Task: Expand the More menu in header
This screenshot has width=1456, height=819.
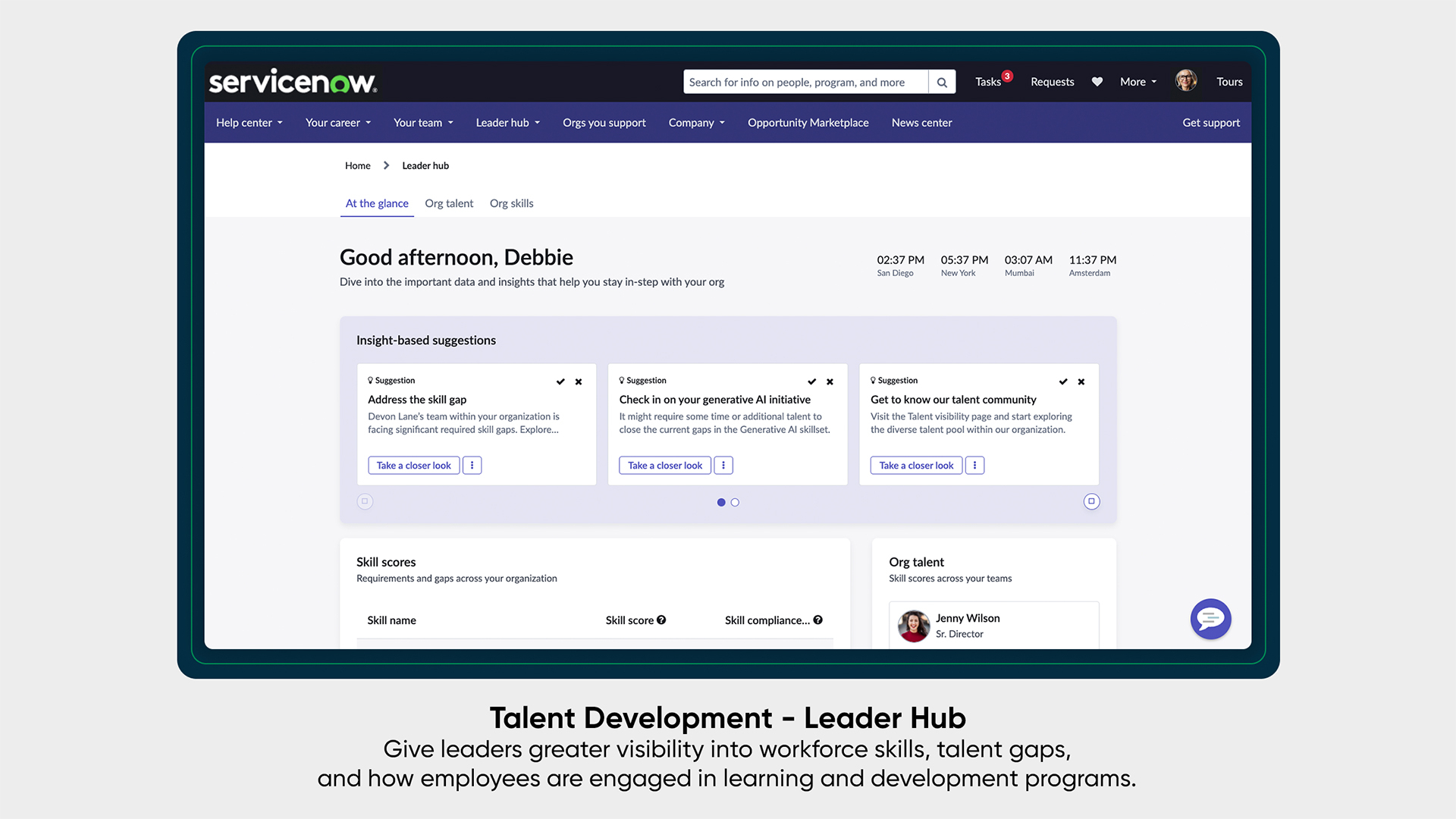Action: click(x=1137, y=82)
